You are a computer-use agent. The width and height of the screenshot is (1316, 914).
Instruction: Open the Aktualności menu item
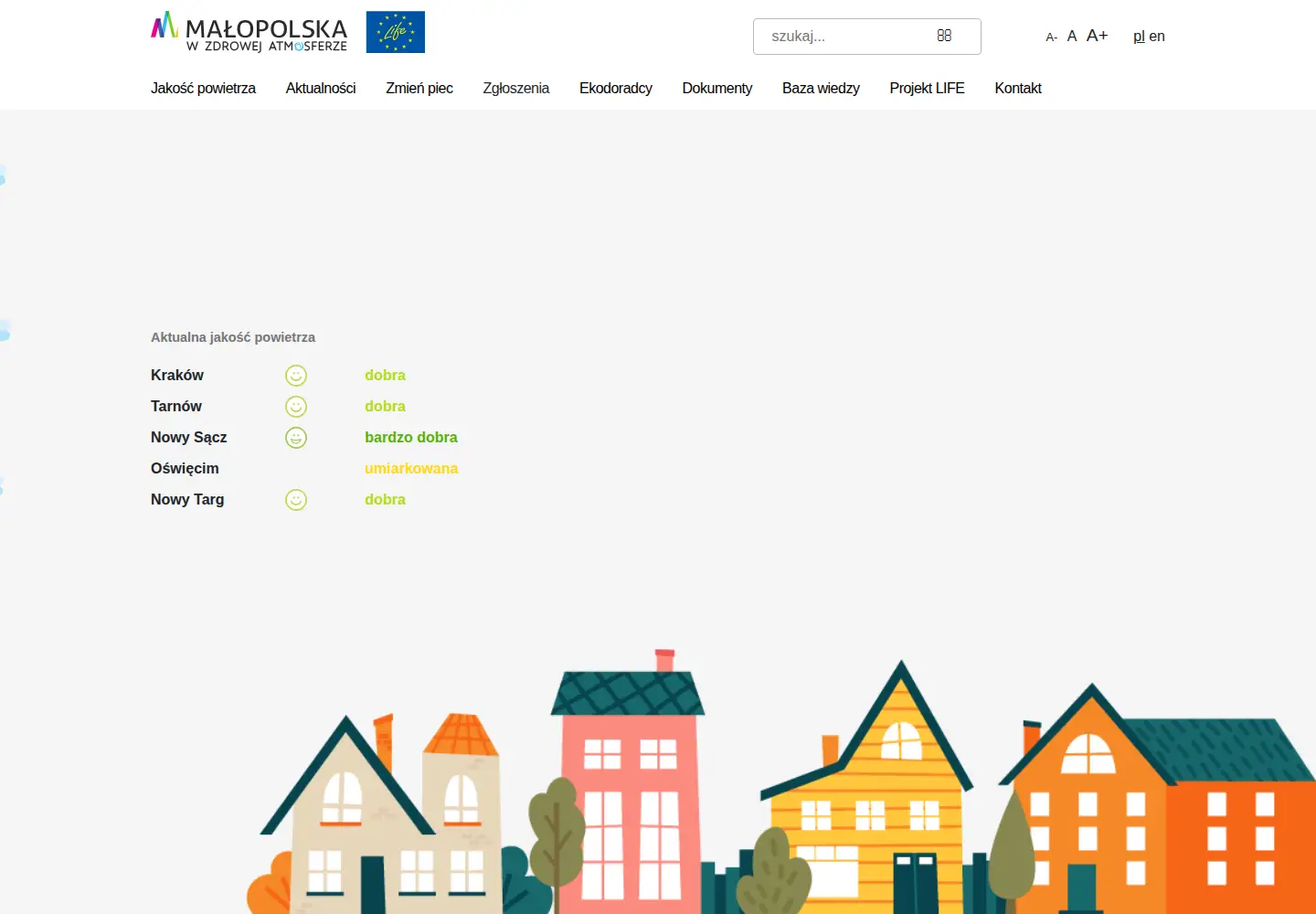(x=321, y=89)
